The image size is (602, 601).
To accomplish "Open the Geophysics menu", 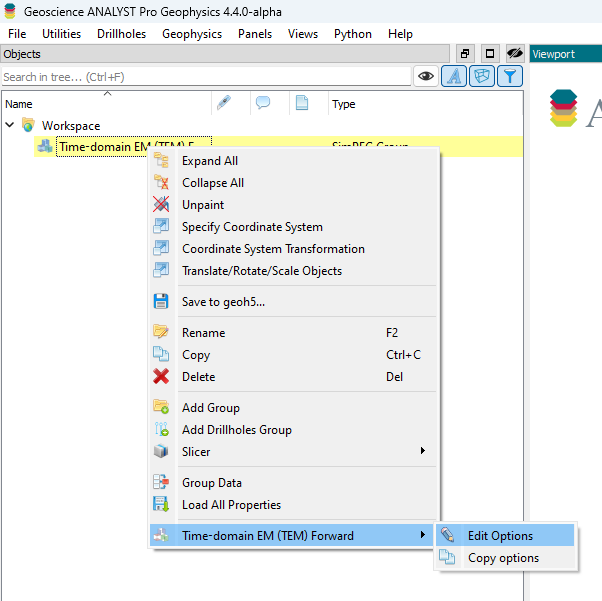I will (192, 34).
